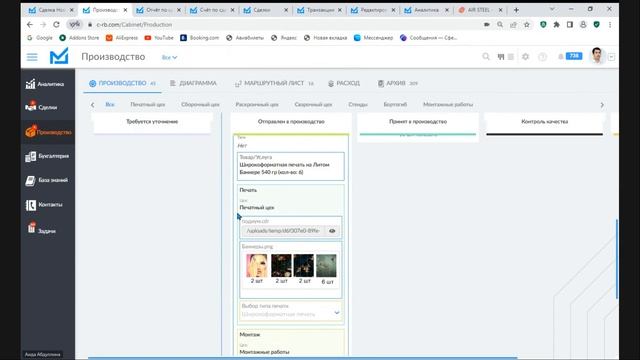Open browser extensions puzzle icon
Image resolution: width=640 pixels, height=360 pixels.
[x=556, y=24]
